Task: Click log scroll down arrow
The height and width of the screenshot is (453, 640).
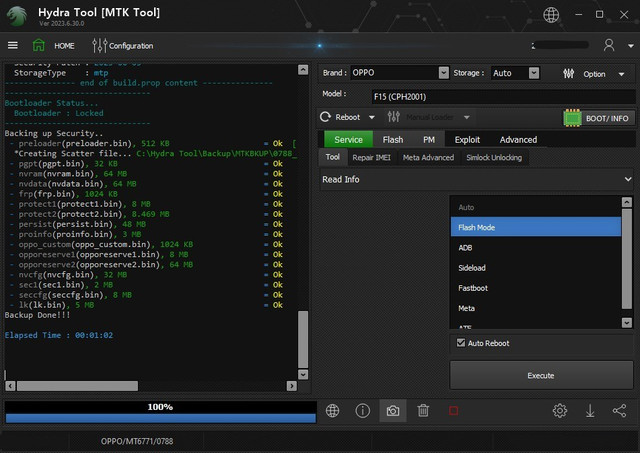Action: [x=303, y=374]
